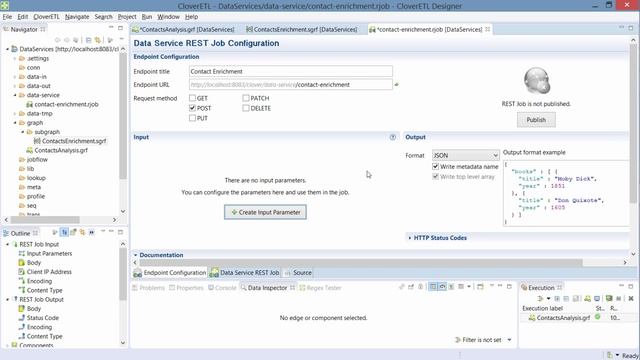
Task: Open Filter is not set dropdown arrow
Action: coord(509,340)
